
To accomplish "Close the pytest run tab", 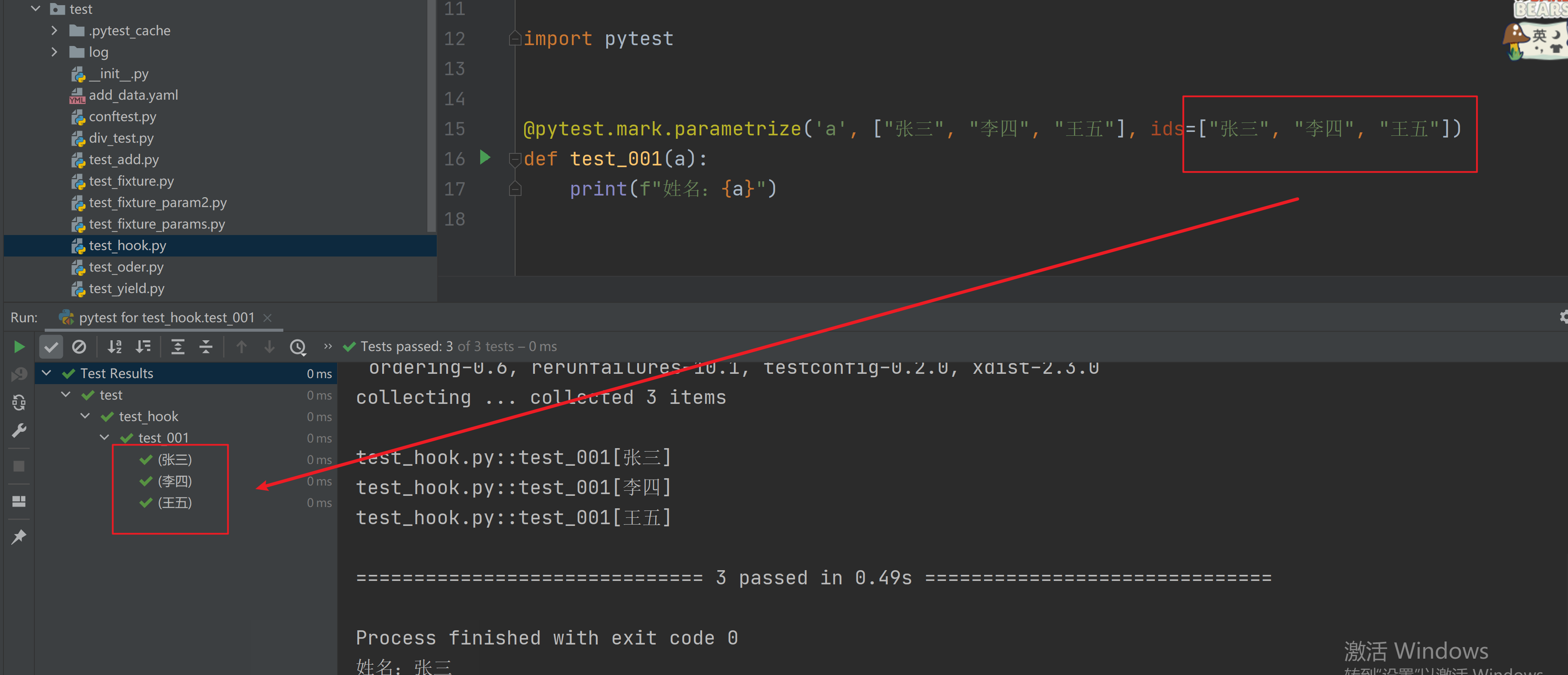I will [267, 318].
